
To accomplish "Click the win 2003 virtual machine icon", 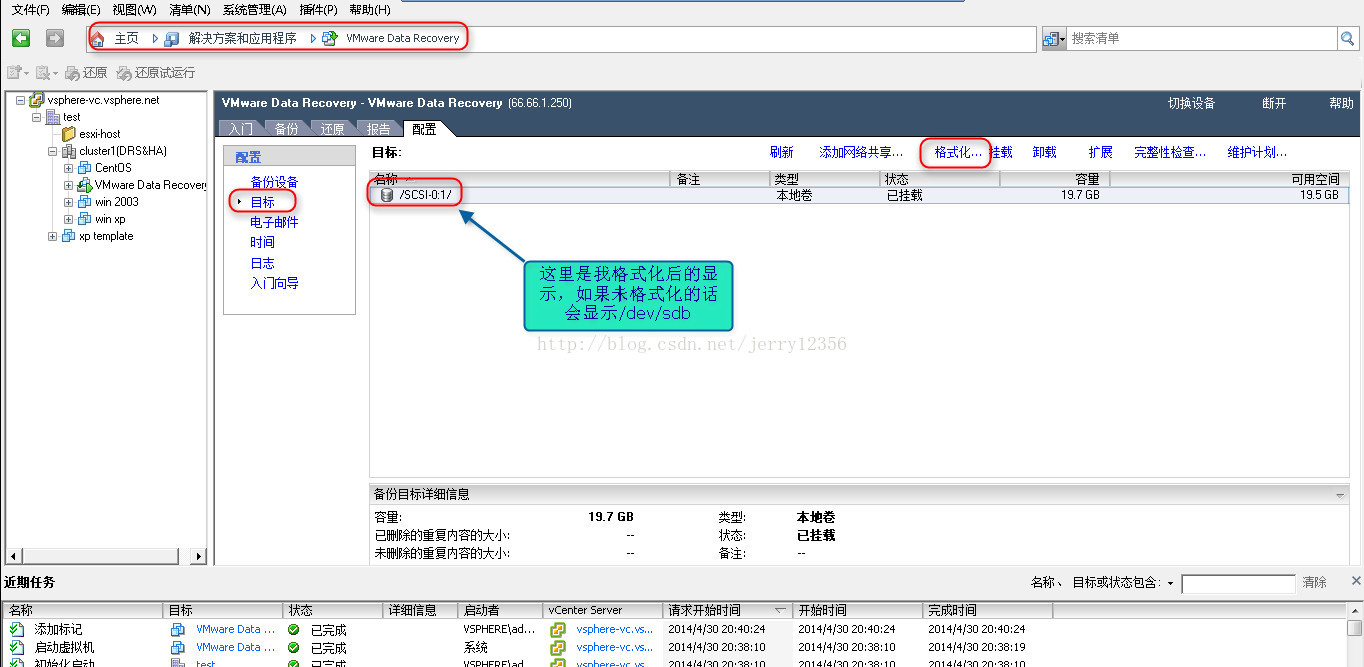I will click(85, 202).
